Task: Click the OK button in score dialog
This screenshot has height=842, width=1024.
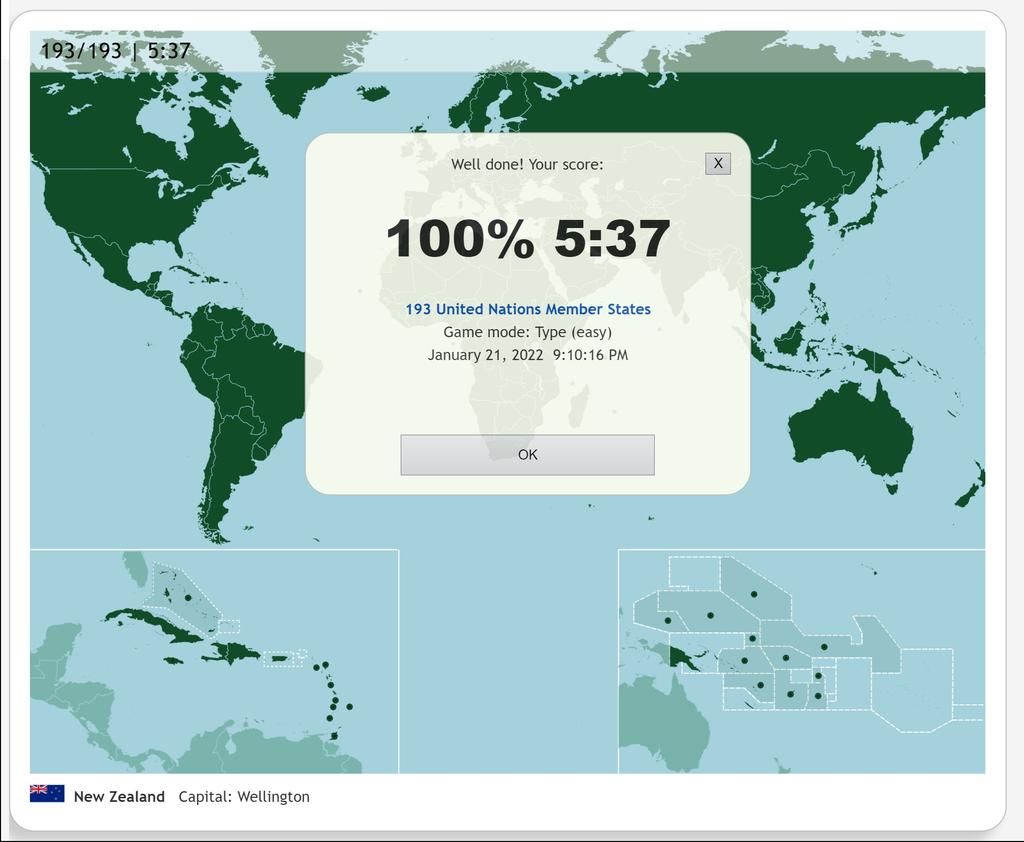Action: [x=527, y=455]
